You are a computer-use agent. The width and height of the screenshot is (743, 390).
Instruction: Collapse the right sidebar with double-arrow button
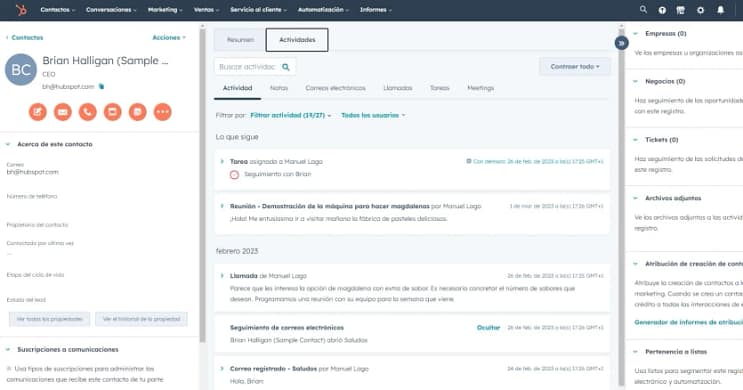(621, 43)
